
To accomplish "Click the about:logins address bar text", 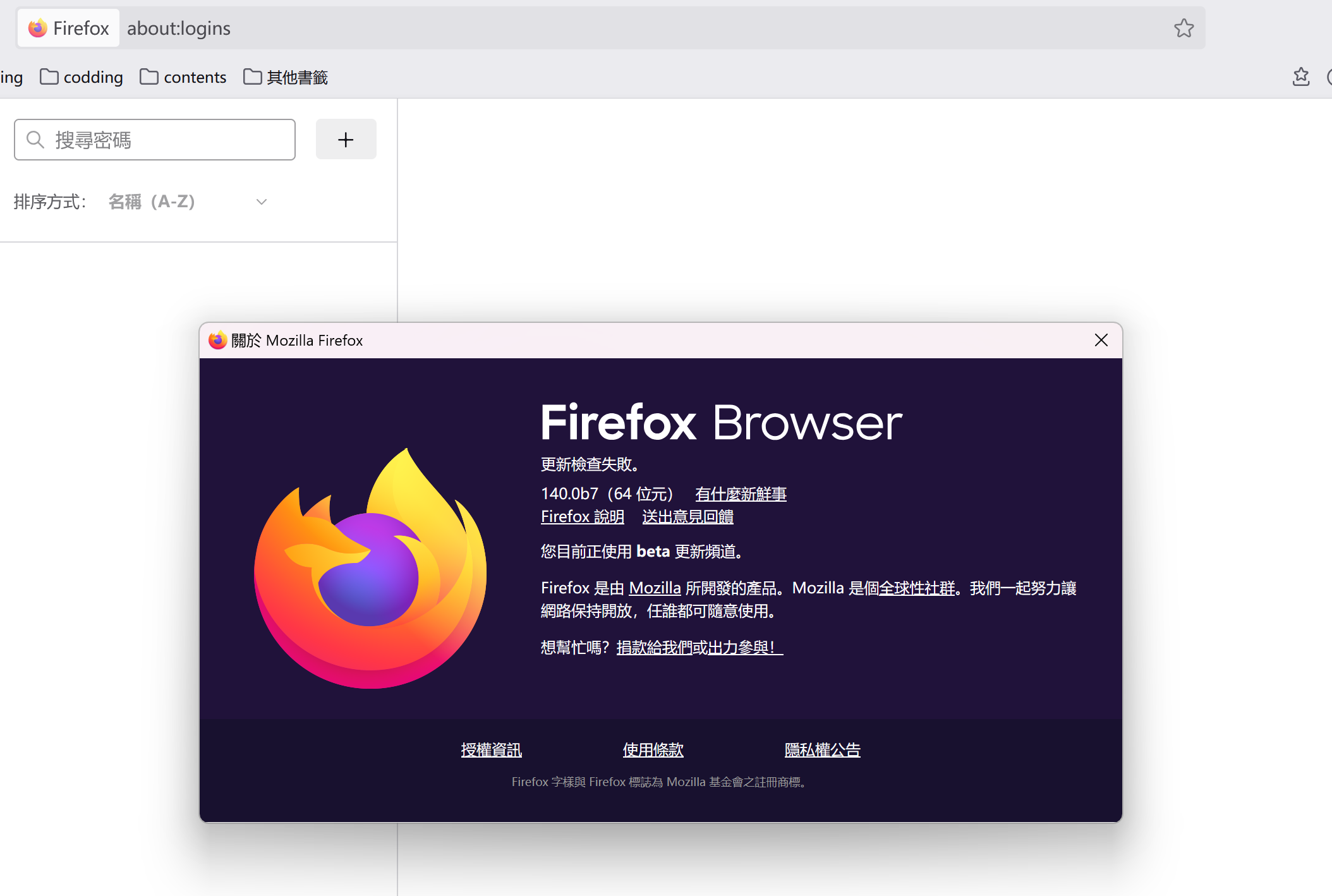I will [179, 28].
